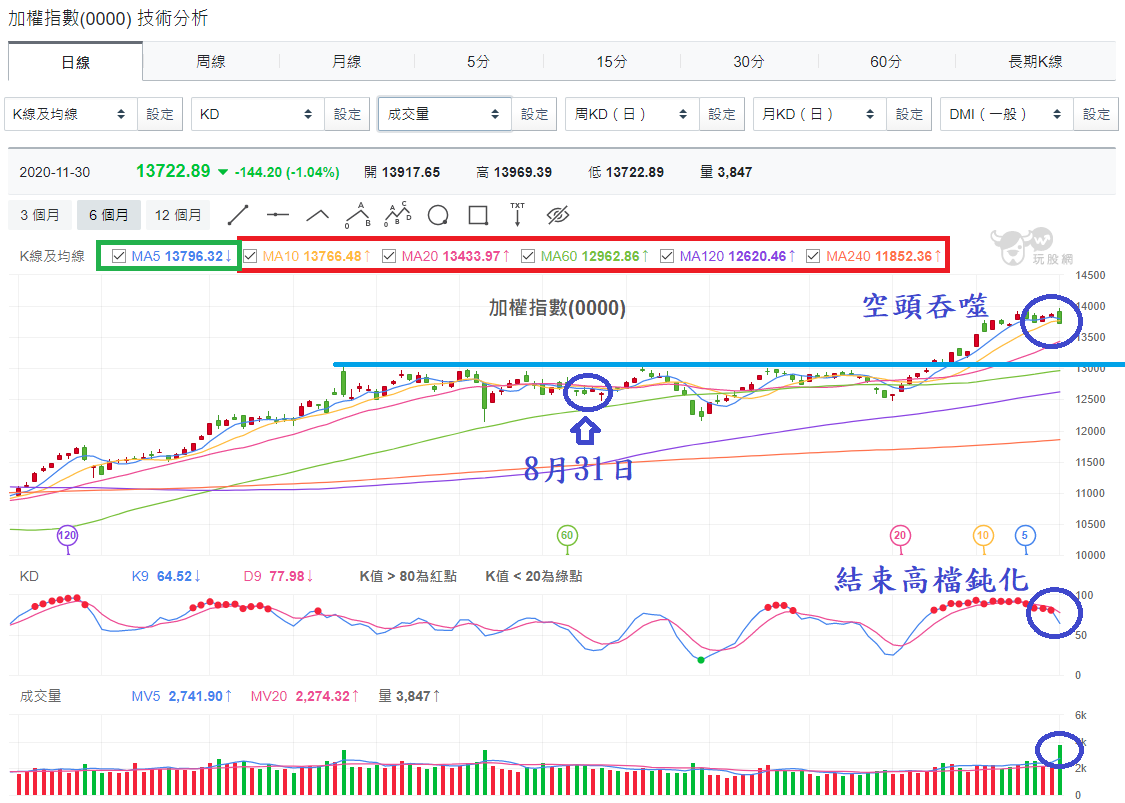
Task: Uncheck the MA120 moving average checkbox
Action: click(x=667, y=256)
